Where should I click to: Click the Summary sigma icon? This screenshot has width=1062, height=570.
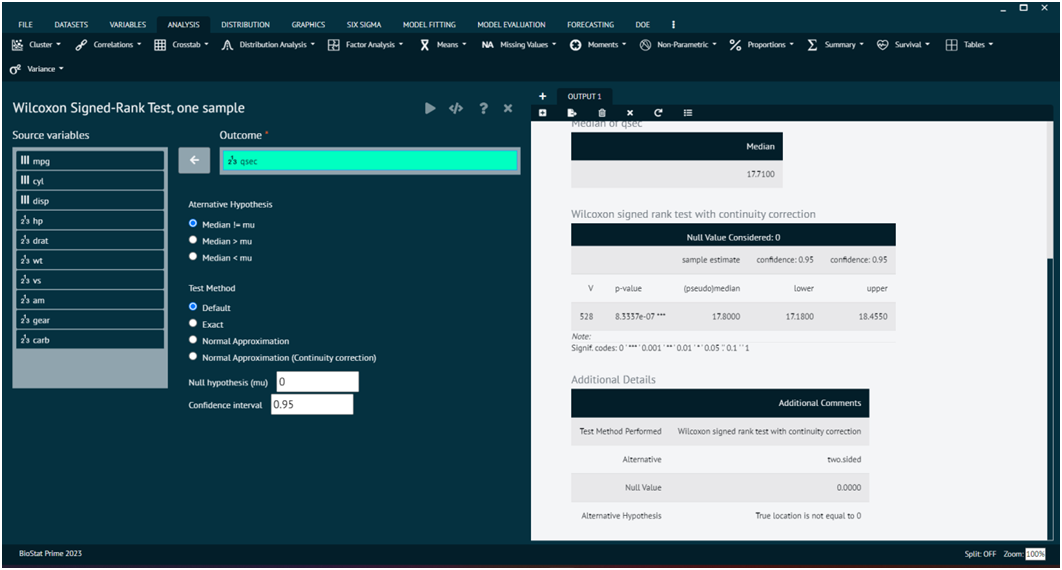coord(812,45)
